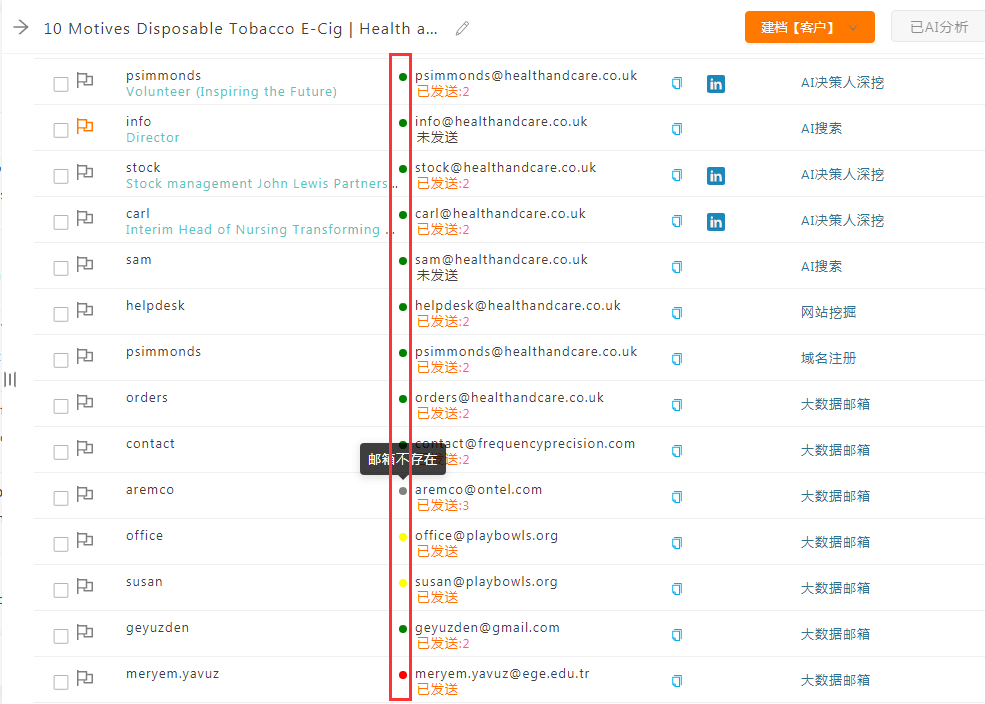Flag the helpdesk contact row
Image resolution: width=985 pixels, height=704 pixels.
pos(85,311)
